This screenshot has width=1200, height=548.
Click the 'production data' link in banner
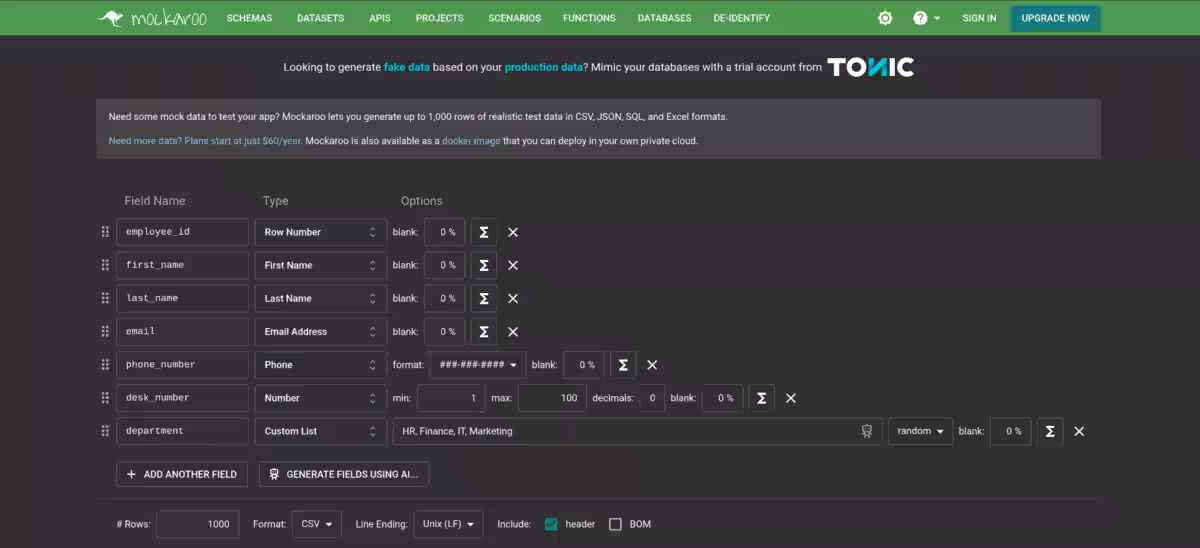tap(543, 67)
